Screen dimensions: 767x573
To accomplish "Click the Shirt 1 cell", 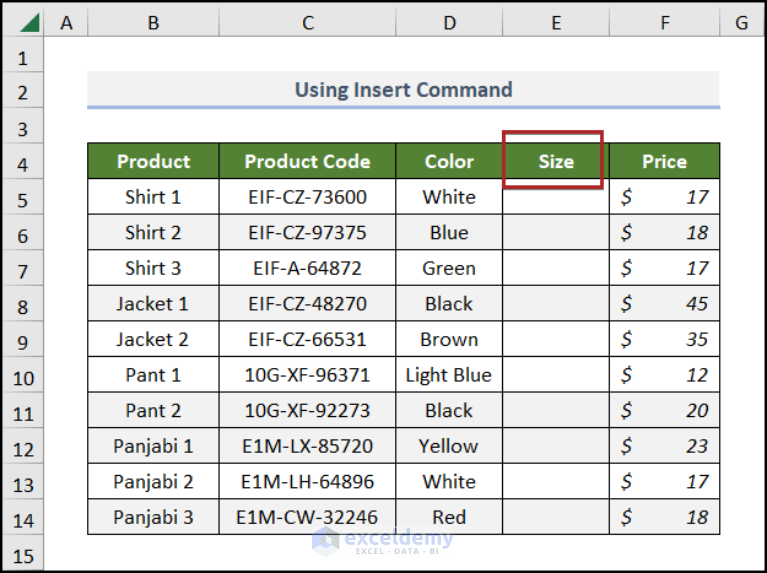I will 154,197.
